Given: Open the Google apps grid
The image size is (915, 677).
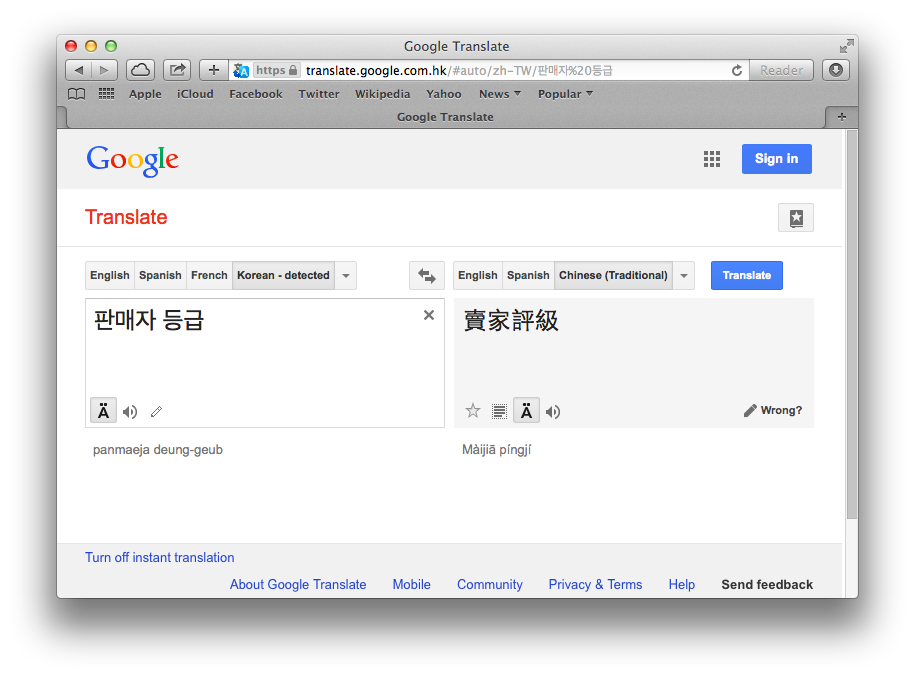Looking at the screenshot, I should tap(712, 159).
